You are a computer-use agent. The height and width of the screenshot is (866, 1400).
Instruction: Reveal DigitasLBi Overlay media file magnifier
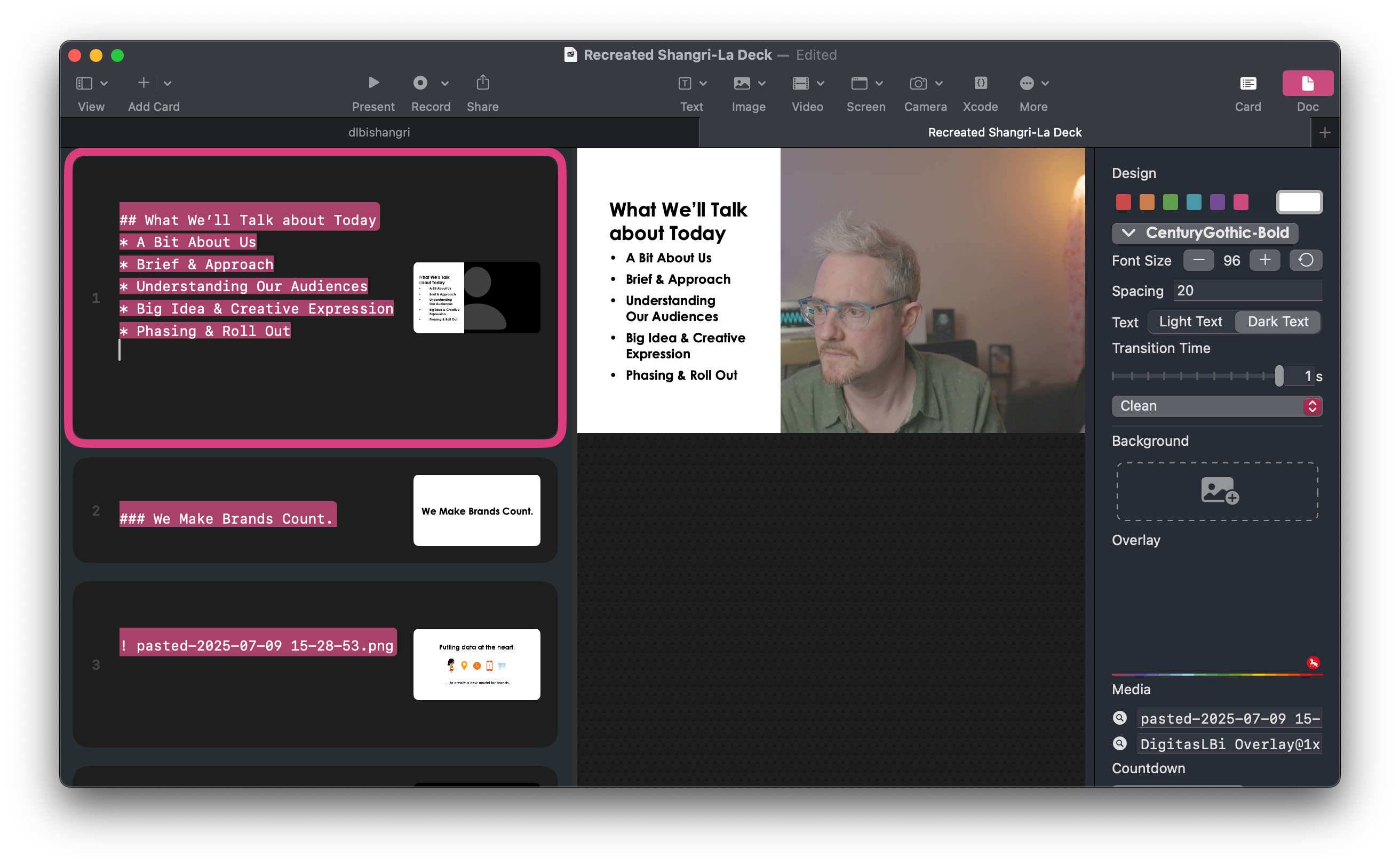coord(1120,743)
